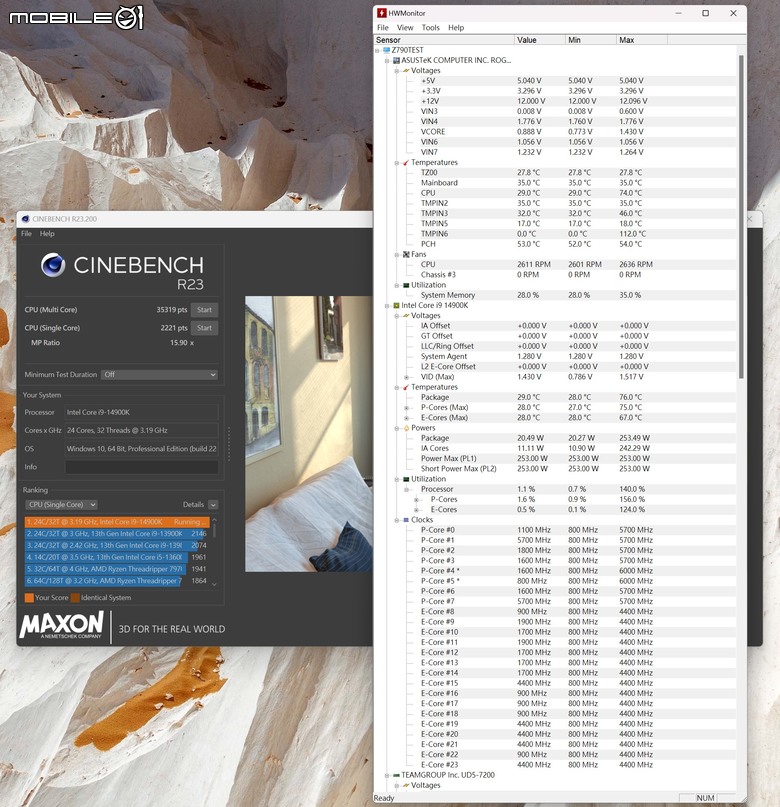This screenshot has width=780, height=807.
Task: Start the CPU Single Core test
Action: pyautogui.click(x=204, y=328)
